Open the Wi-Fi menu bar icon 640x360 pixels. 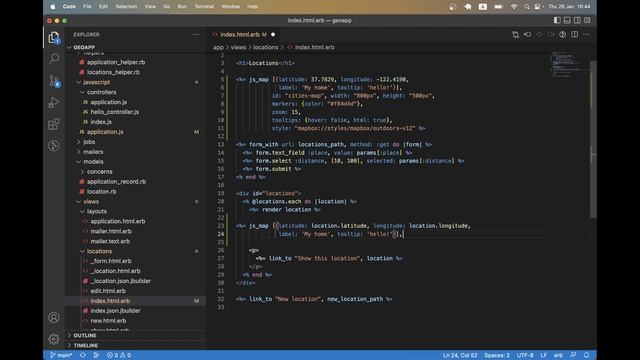(514, 7)
